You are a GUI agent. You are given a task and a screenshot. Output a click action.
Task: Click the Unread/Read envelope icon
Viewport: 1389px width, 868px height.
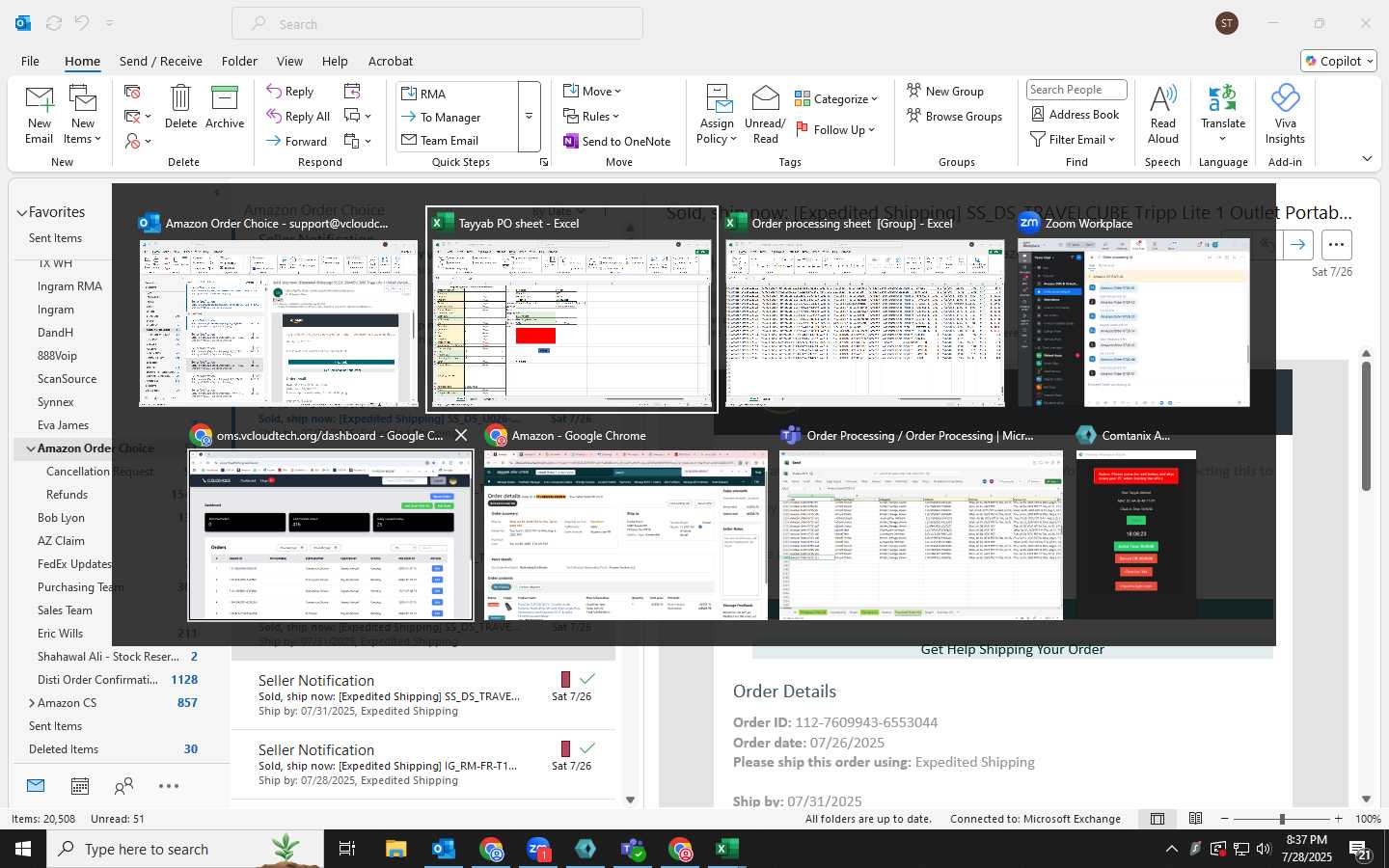765,98
